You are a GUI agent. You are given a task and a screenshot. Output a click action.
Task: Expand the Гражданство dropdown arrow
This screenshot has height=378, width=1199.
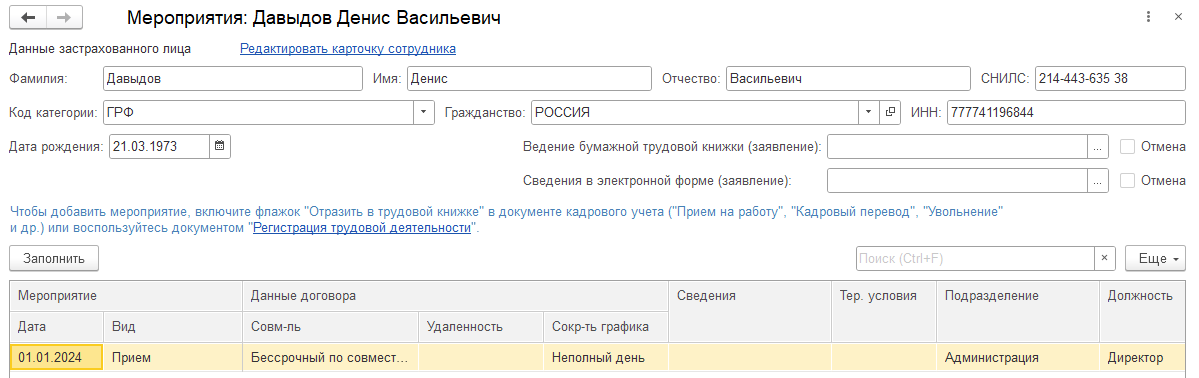[x=869, y=112]
